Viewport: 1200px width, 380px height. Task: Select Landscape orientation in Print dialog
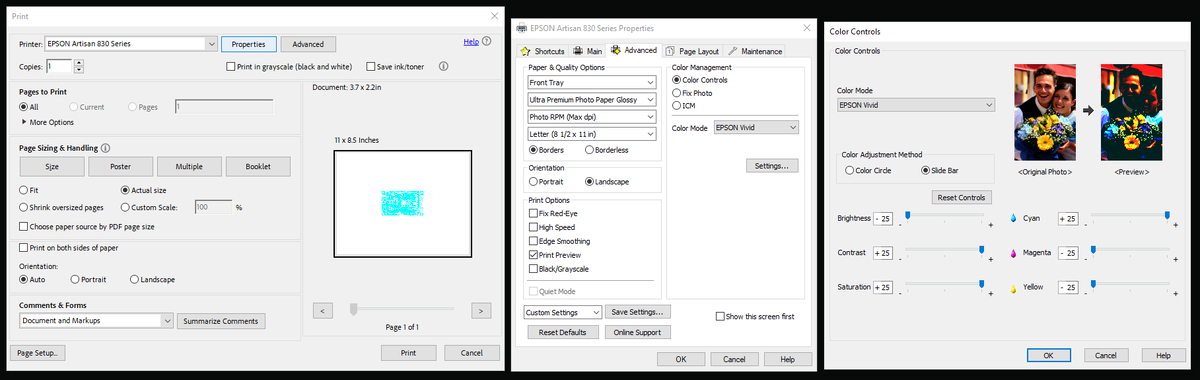(134, 279)
